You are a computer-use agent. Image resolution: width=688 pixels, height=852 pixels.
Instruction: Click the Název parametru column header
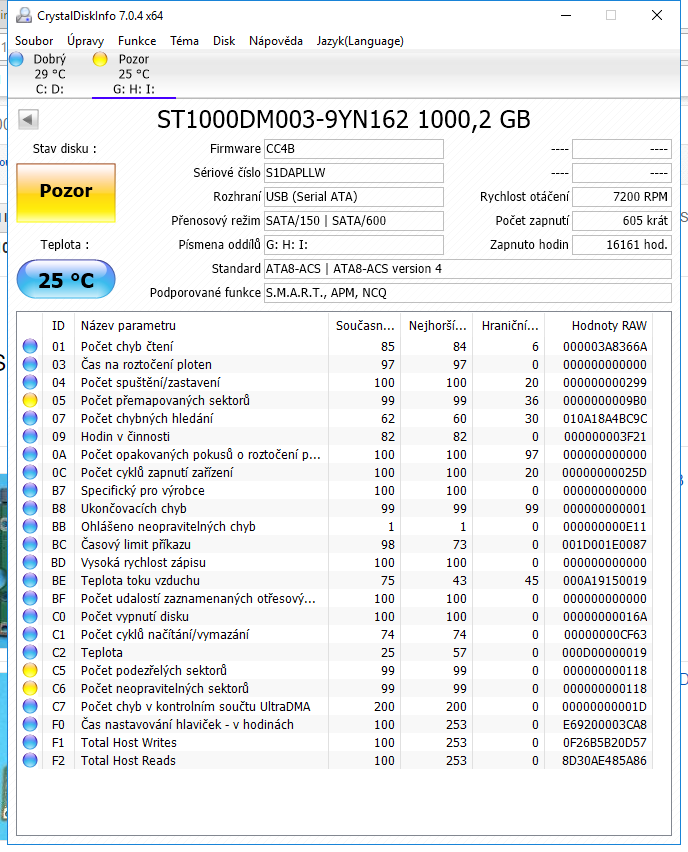click(201, 325)
